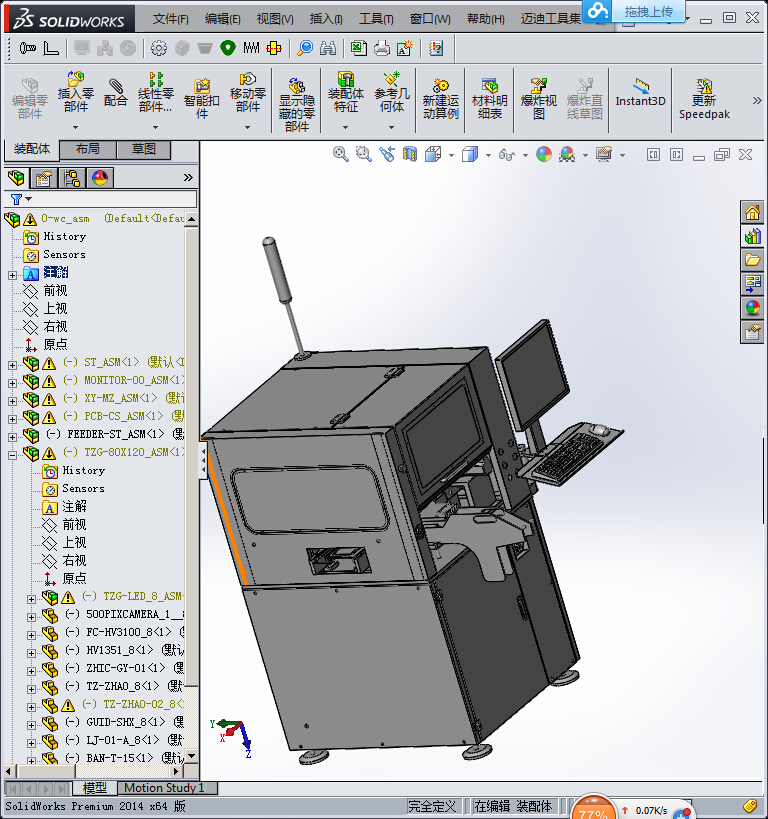
Task: Toggle Instant3D mode
Action: 640,92
